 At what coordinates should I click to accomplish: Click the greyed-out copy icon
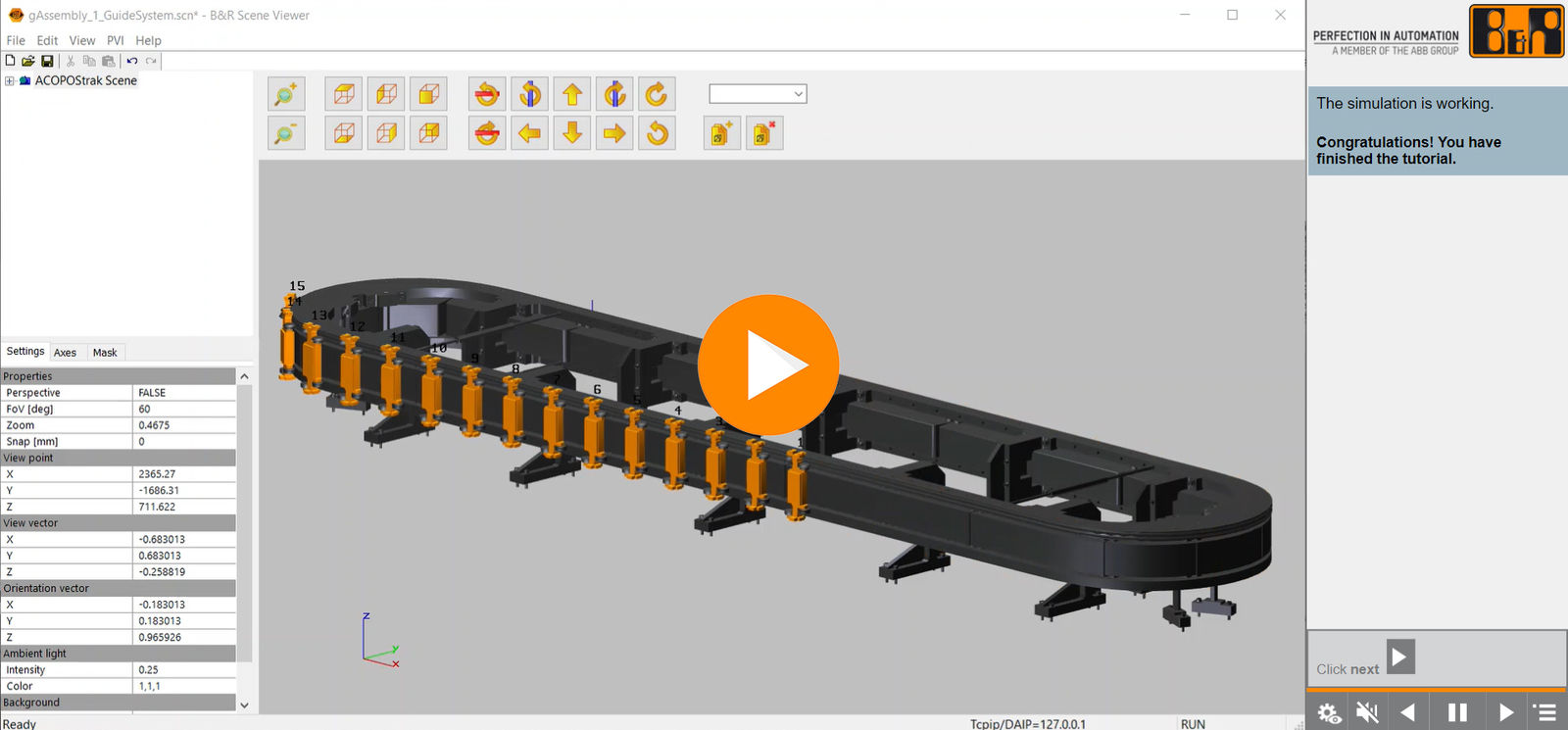(89, 61)
